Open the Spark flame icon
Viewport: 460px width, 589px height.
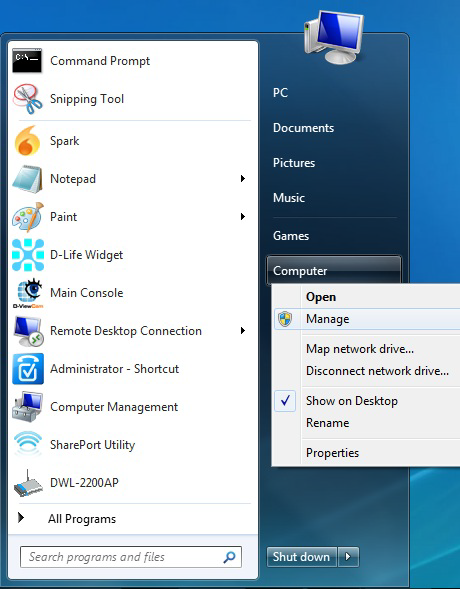click(27, 141)
